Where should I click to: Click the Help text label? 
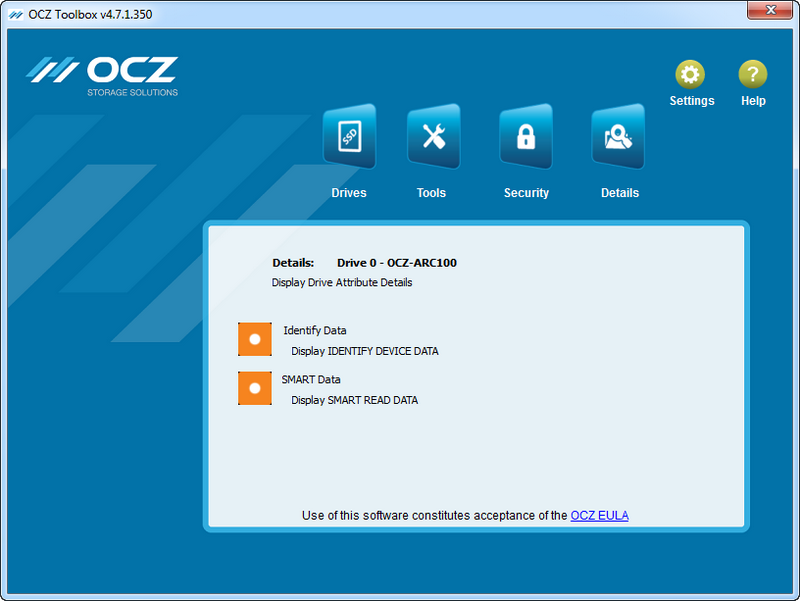[x=753, y=101]
